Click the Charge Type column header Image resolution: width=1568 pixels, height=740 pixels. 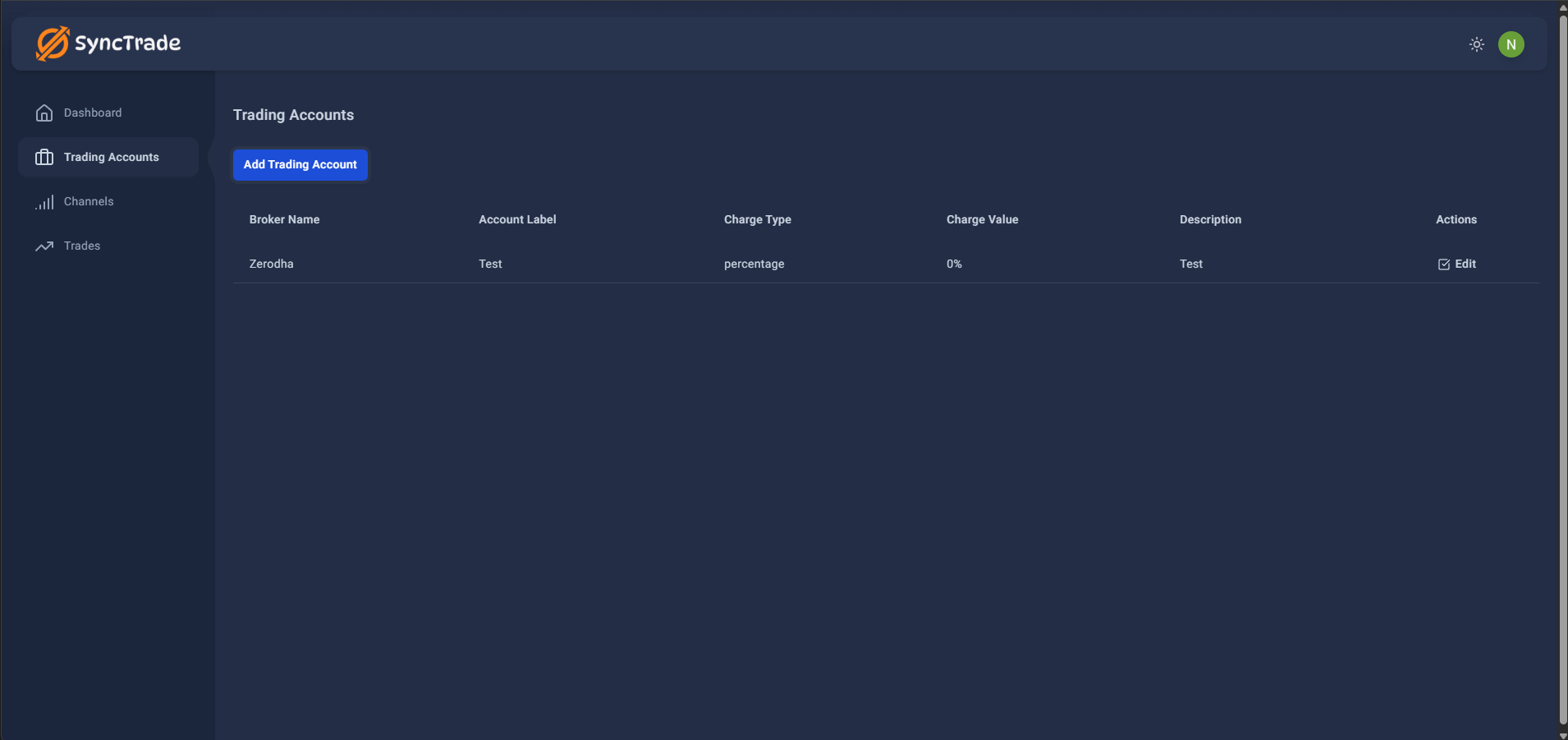coord(757,220)
